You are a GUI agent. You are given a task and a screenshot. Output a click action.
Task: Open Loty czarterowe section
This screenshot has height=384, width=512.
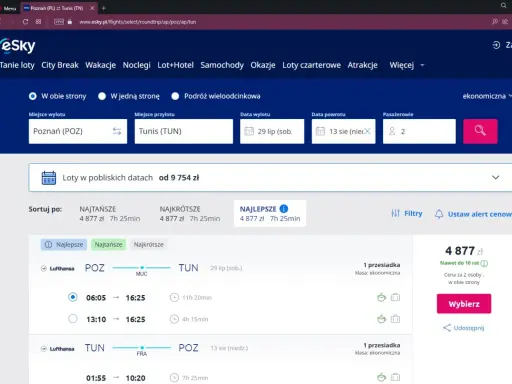[x=311, y=65]
